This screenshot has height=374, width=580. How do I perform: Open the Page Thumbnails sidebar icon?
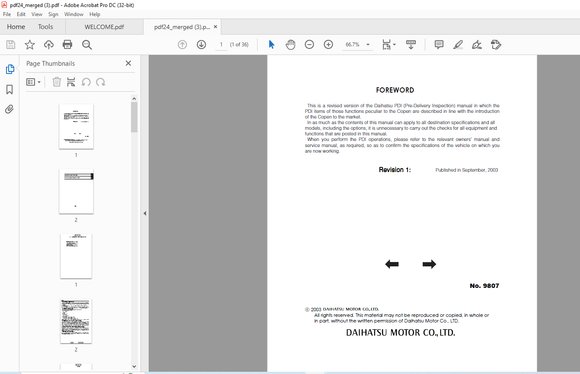(10, 69)
